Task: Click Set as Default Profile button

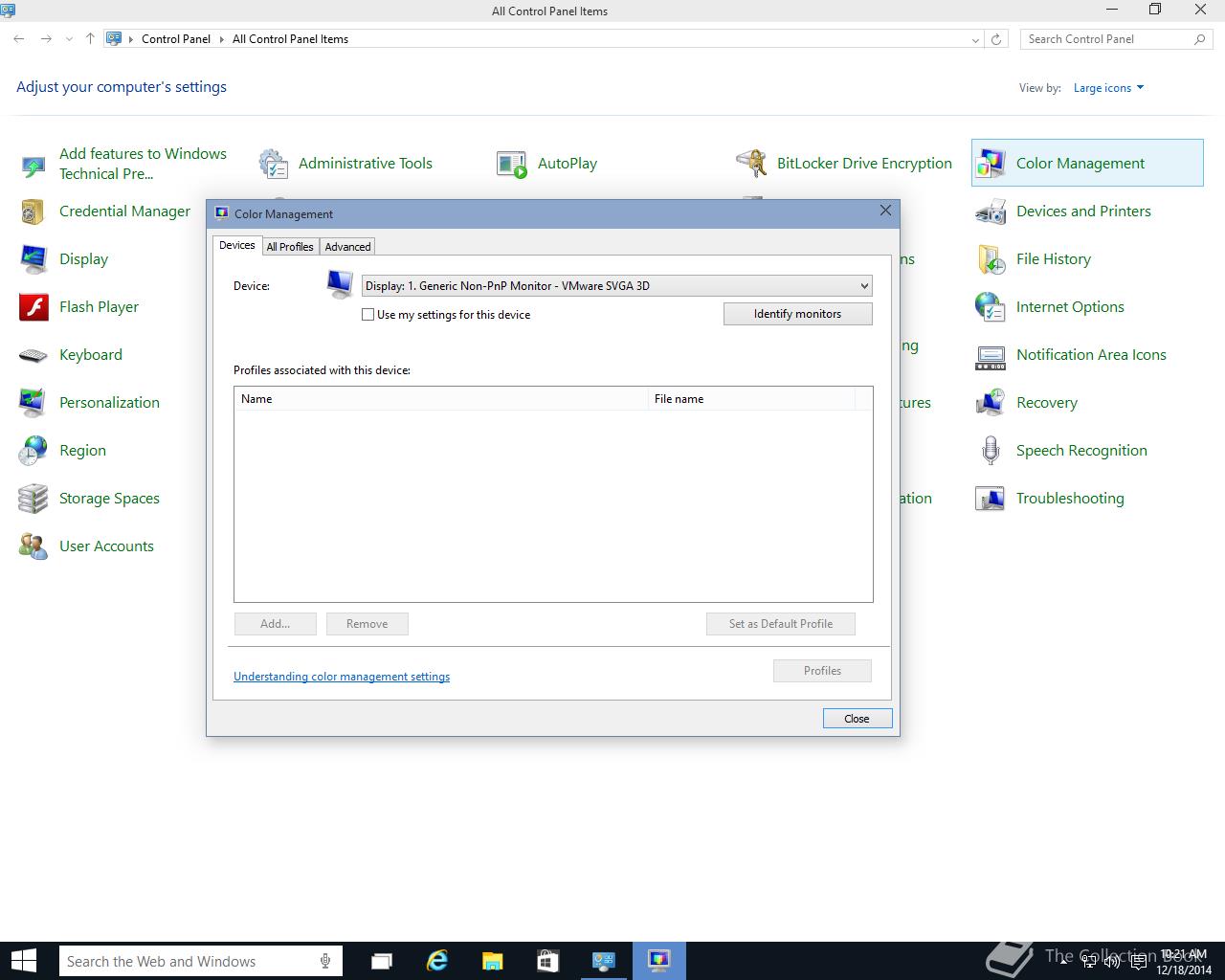Action: tap(780, 624)
